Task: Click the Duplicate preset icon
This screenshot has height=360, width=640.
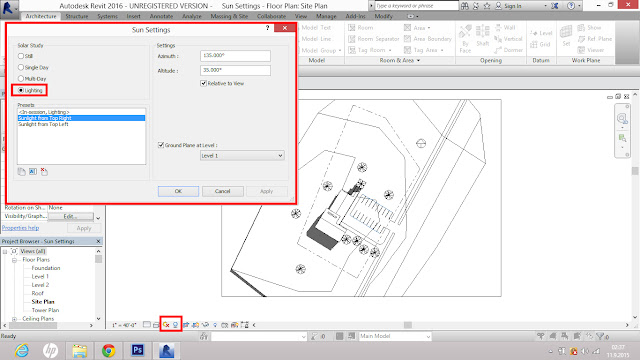Action: (x=22, y=172)
